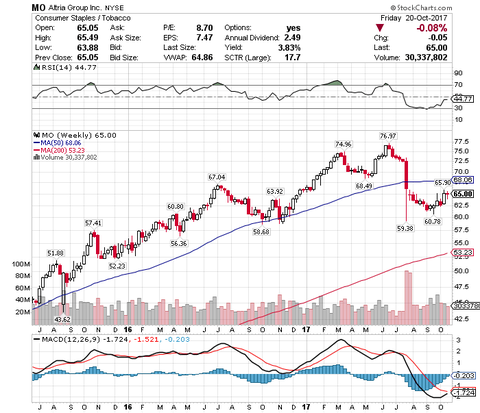Click the MO ticker symbol in the header
480x413 pixels.
[x=39, y=8]
